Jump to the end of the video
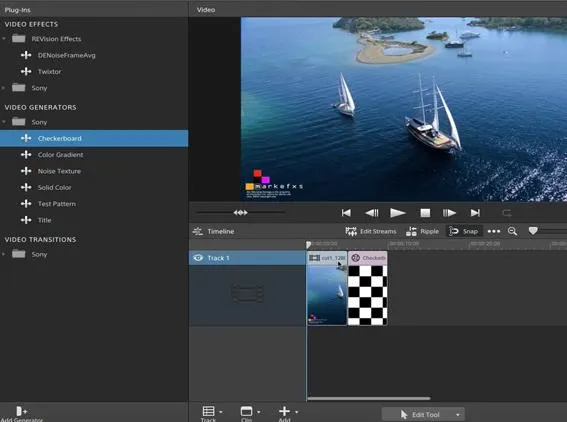This screenshot has height=422, width=567. pos(475,213)
